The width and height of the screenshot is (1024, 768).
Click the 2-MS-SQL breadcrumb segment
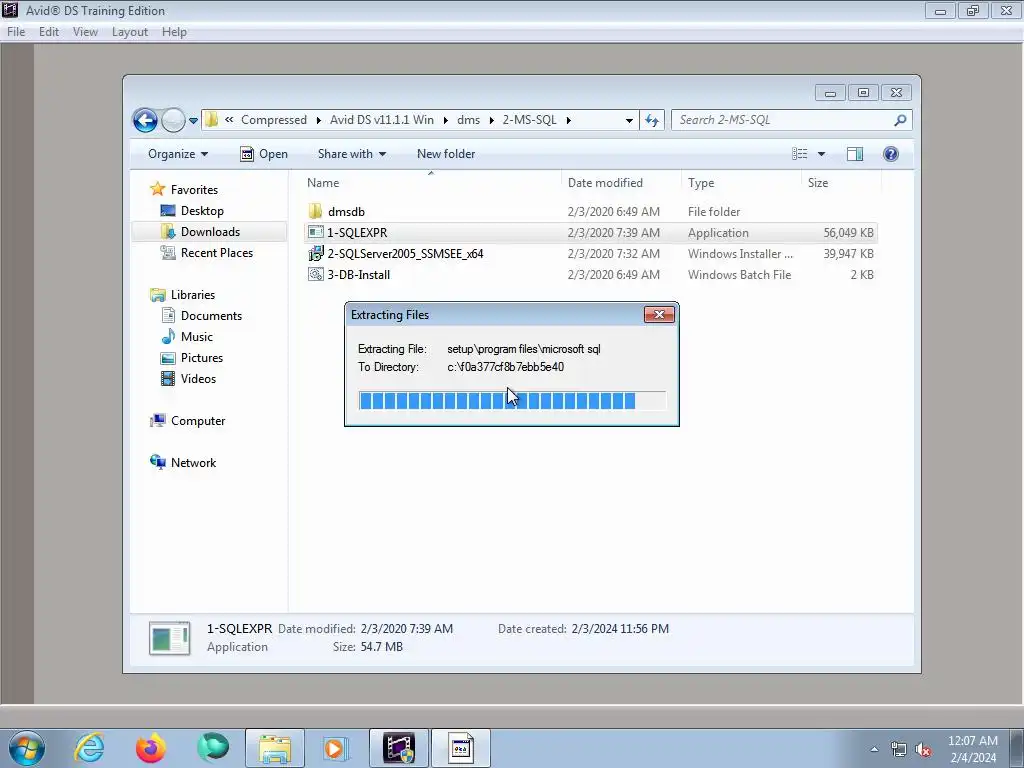(x=530, y=120)
